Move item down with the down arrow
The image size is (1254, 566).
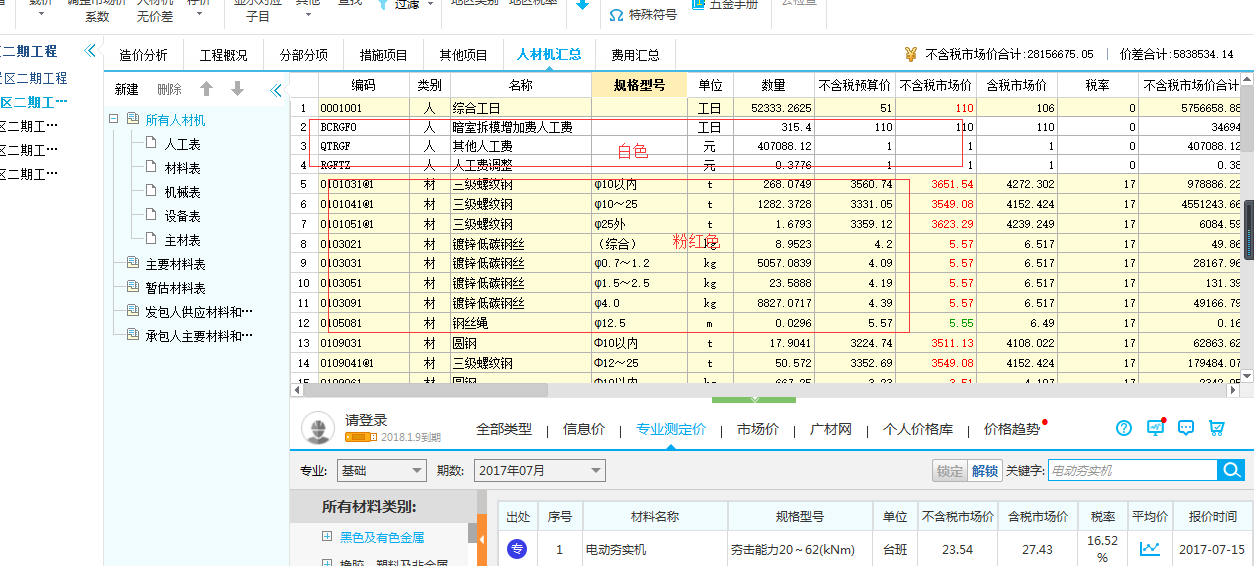coord(237,89)
